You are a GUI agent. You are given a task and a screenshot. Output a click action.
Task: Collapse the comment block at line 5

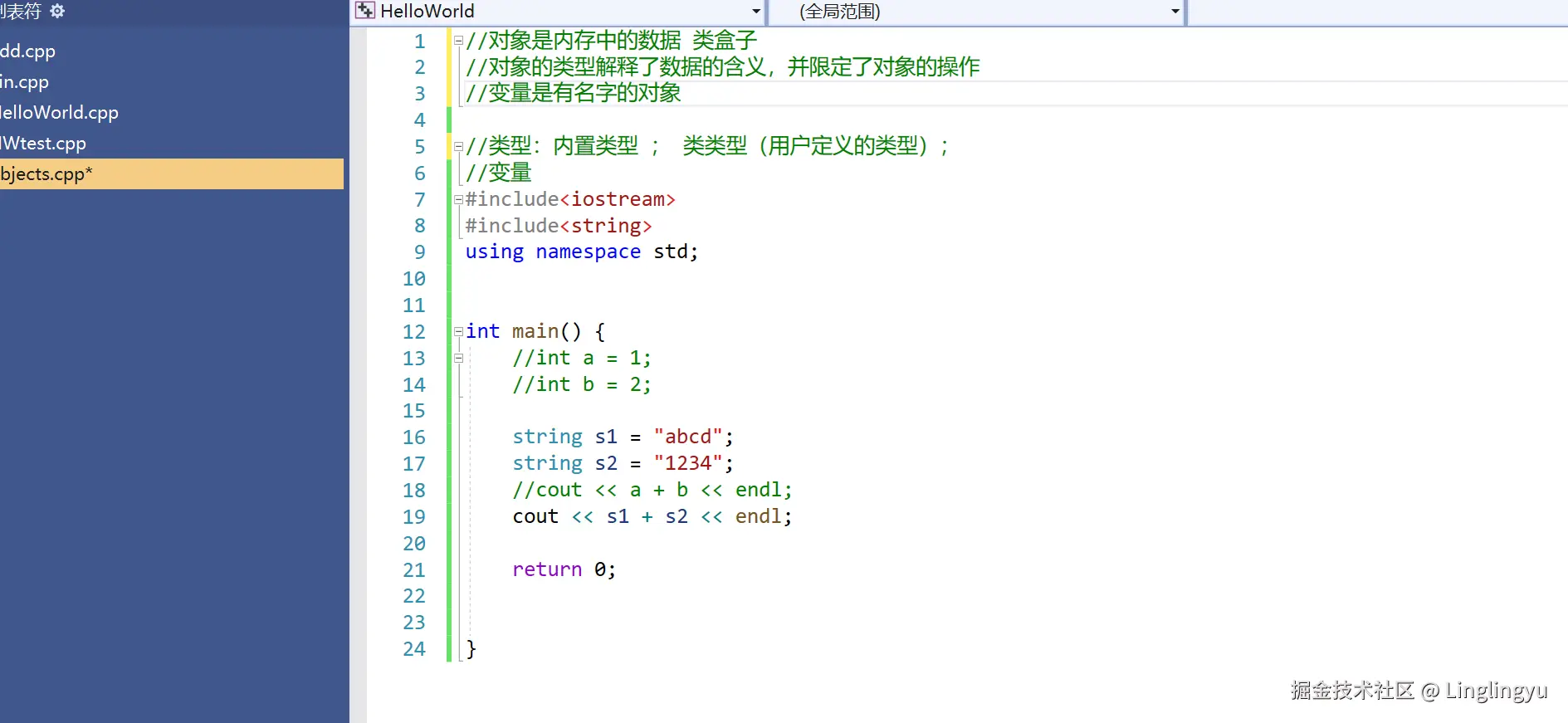[458, 147]
